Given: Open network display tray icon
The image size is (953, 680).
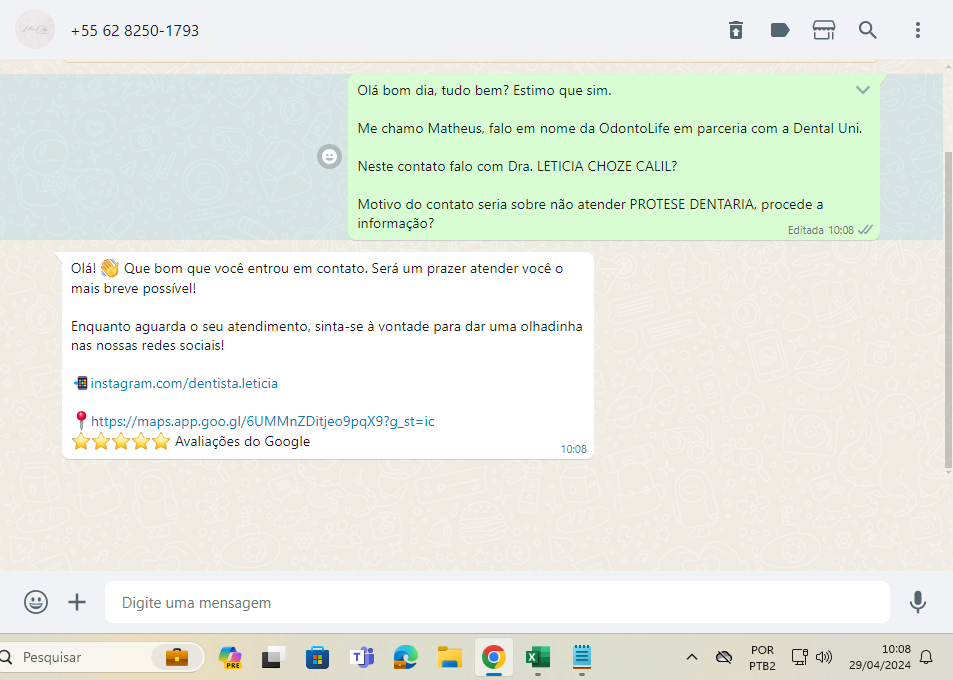Looking at the screenshot, I should coord(799,657).
